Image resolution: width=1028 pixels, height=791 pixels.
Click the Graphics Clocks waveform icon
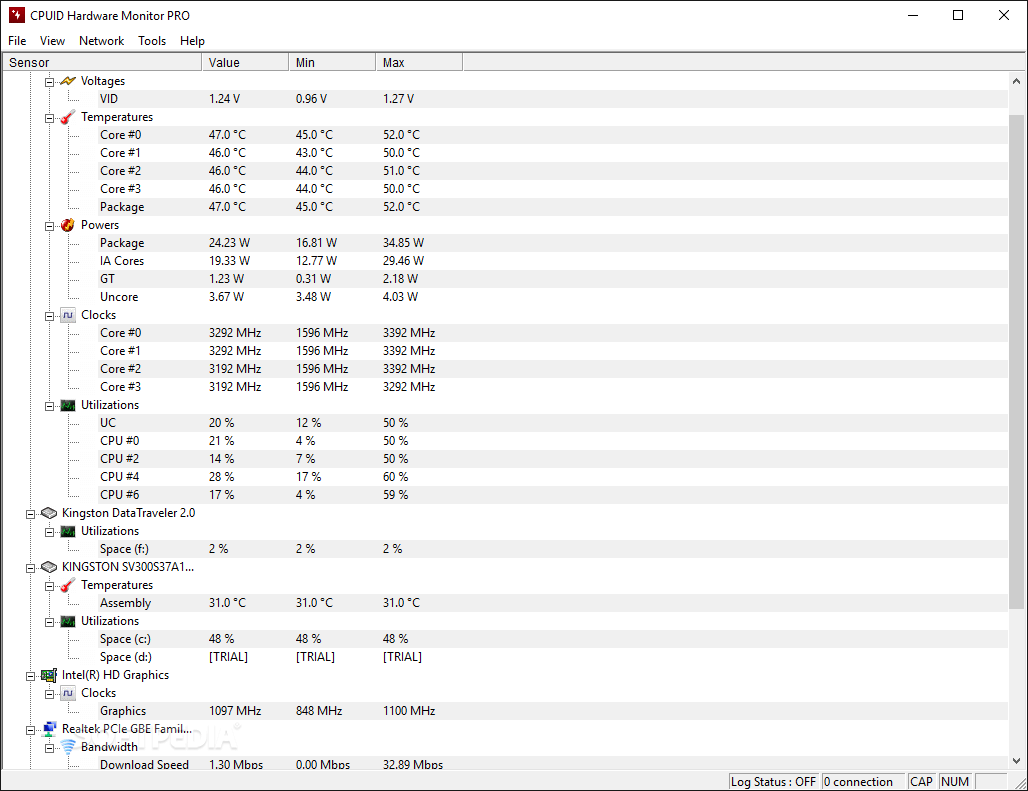coord(68,693)
